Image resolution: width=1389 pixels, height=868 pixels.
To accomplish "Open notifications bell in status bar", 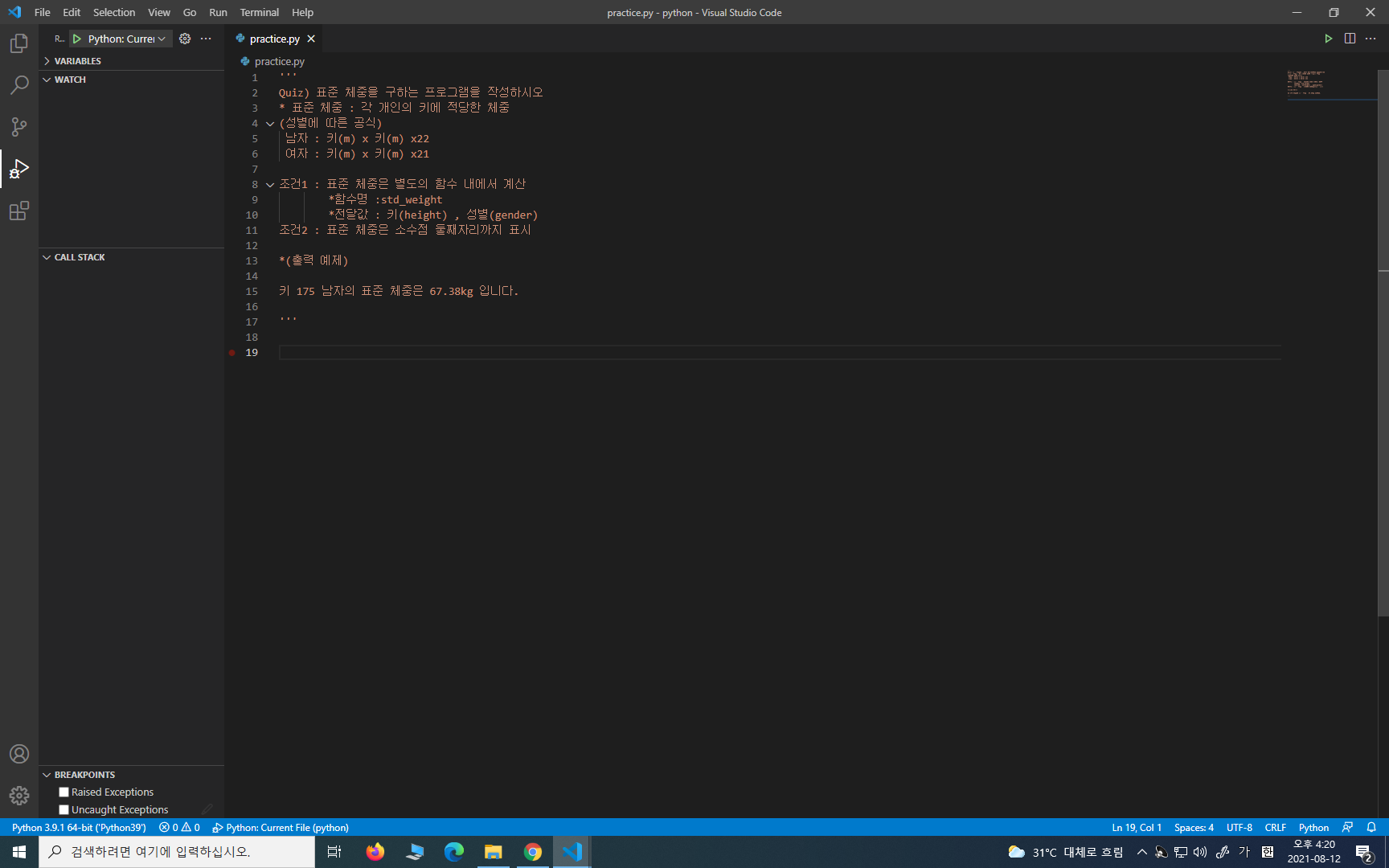I will tap(1371, 827).
